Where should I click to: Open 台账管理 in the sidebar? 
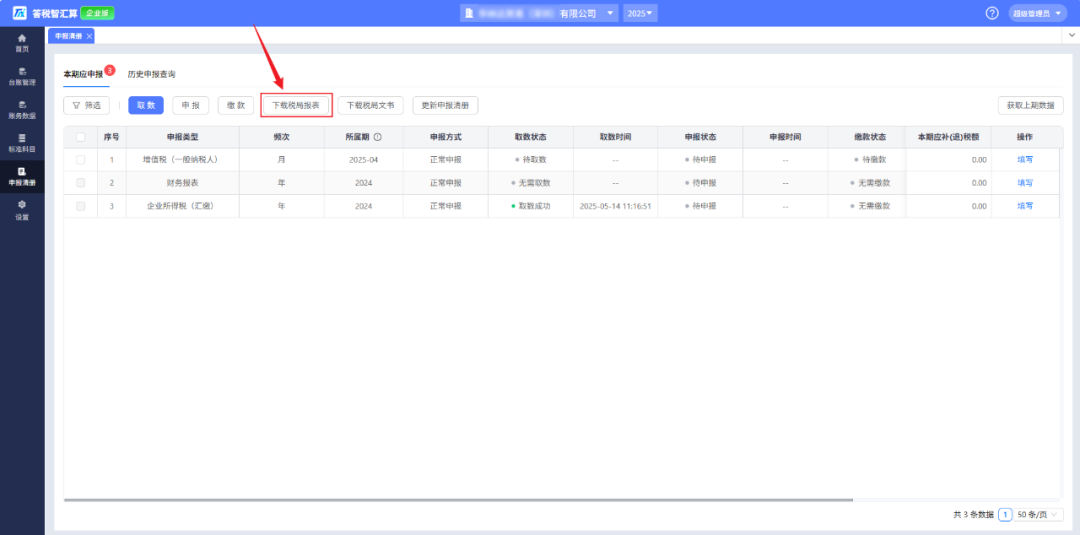[22, 76]
